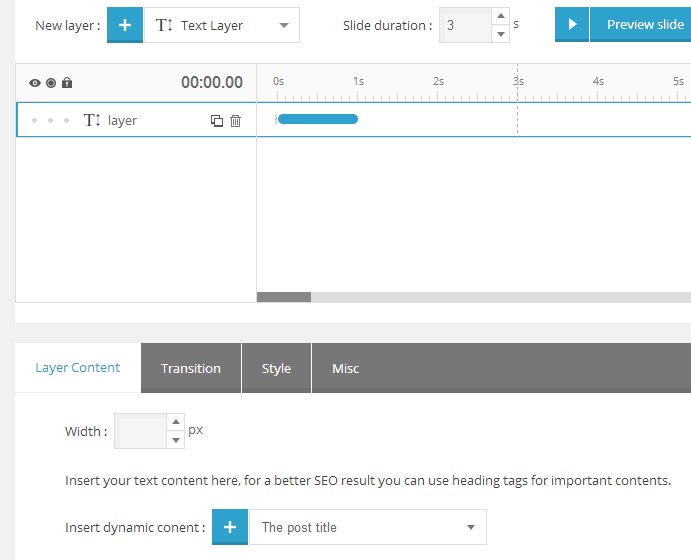Delete the layer with trash icon
The width and height of the screenshot is (691, 560).
(236, 121)
